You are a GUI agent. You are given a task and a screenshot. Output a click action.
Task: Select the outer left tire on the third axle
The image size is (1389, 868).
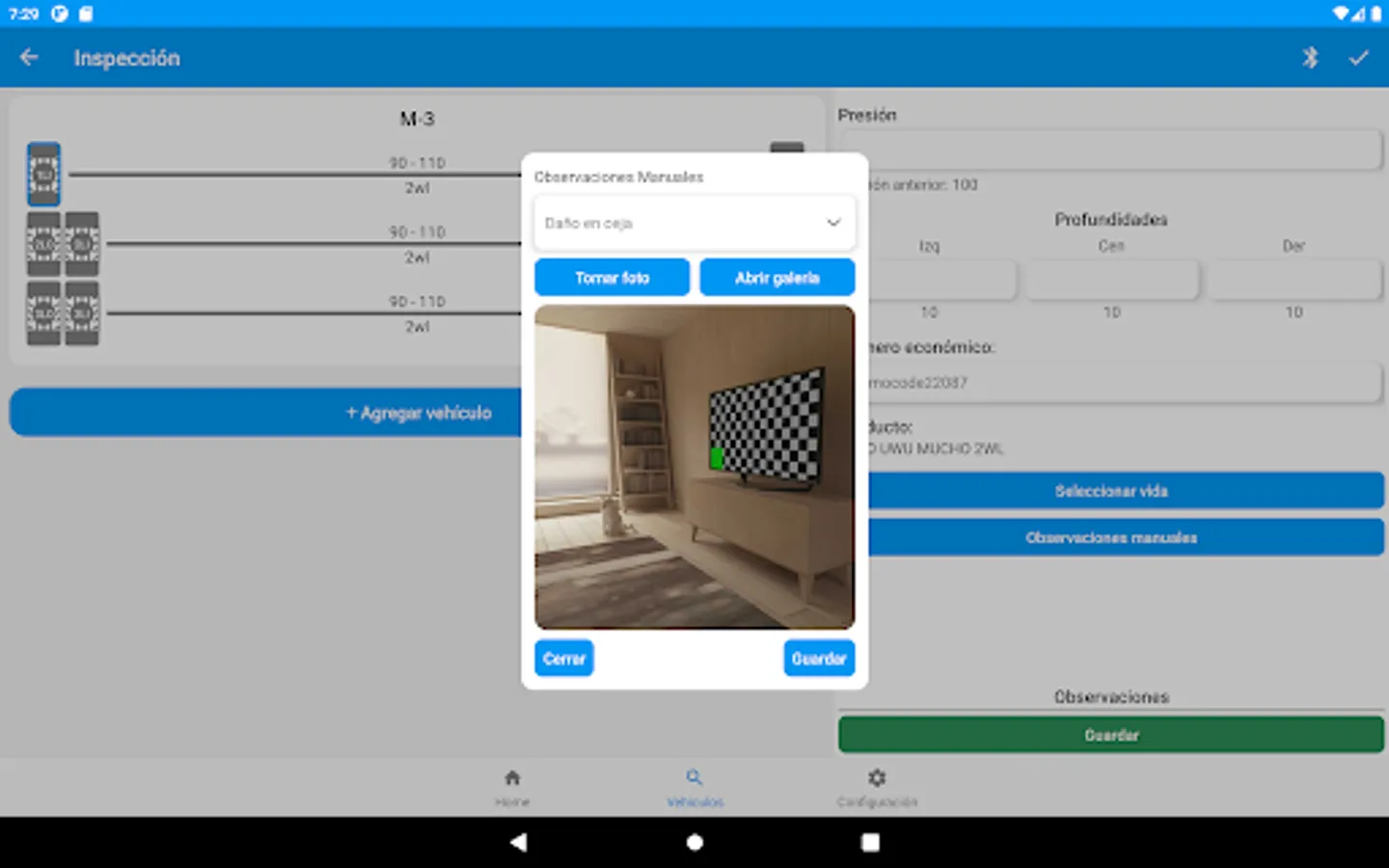tap(43, 313)
